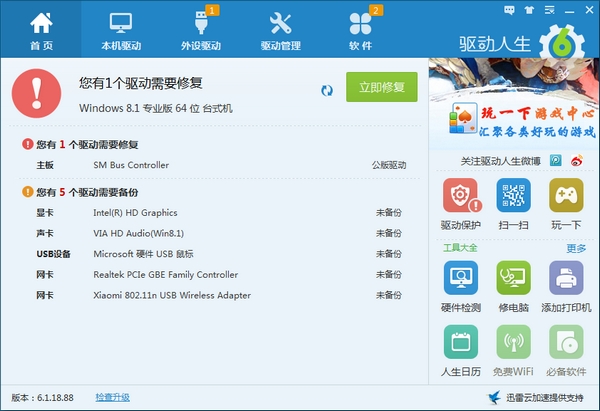
Task: Switch to the 本机驱动 tab
Action: (x=122, y=30)
